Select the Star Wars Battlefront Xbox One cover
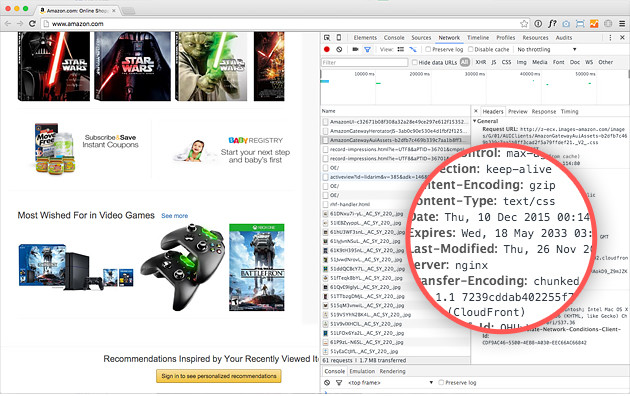Screen dimensions: 630x396 [x=256, y=267]
